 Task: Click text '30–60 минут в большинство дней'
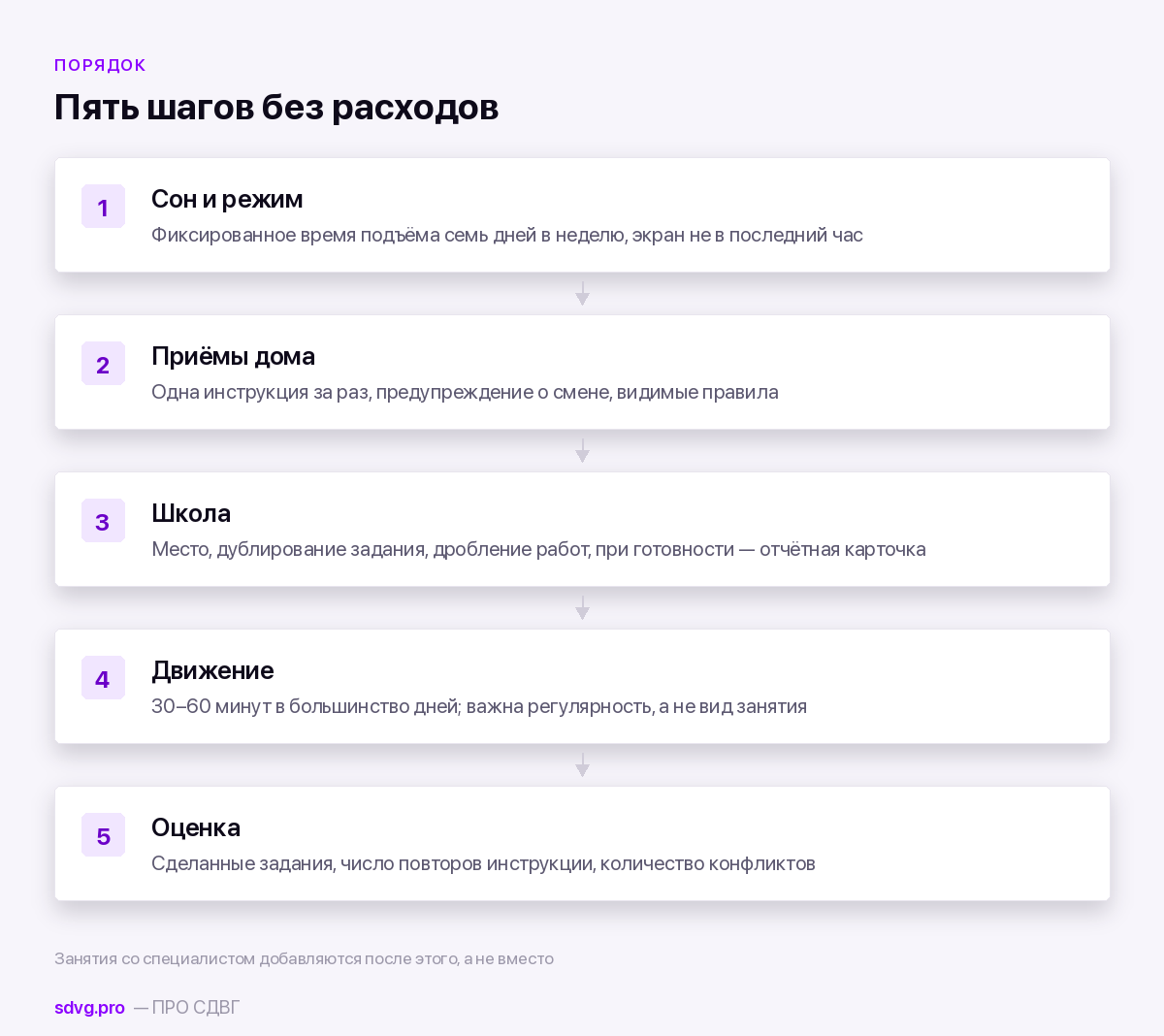[305, 706]
